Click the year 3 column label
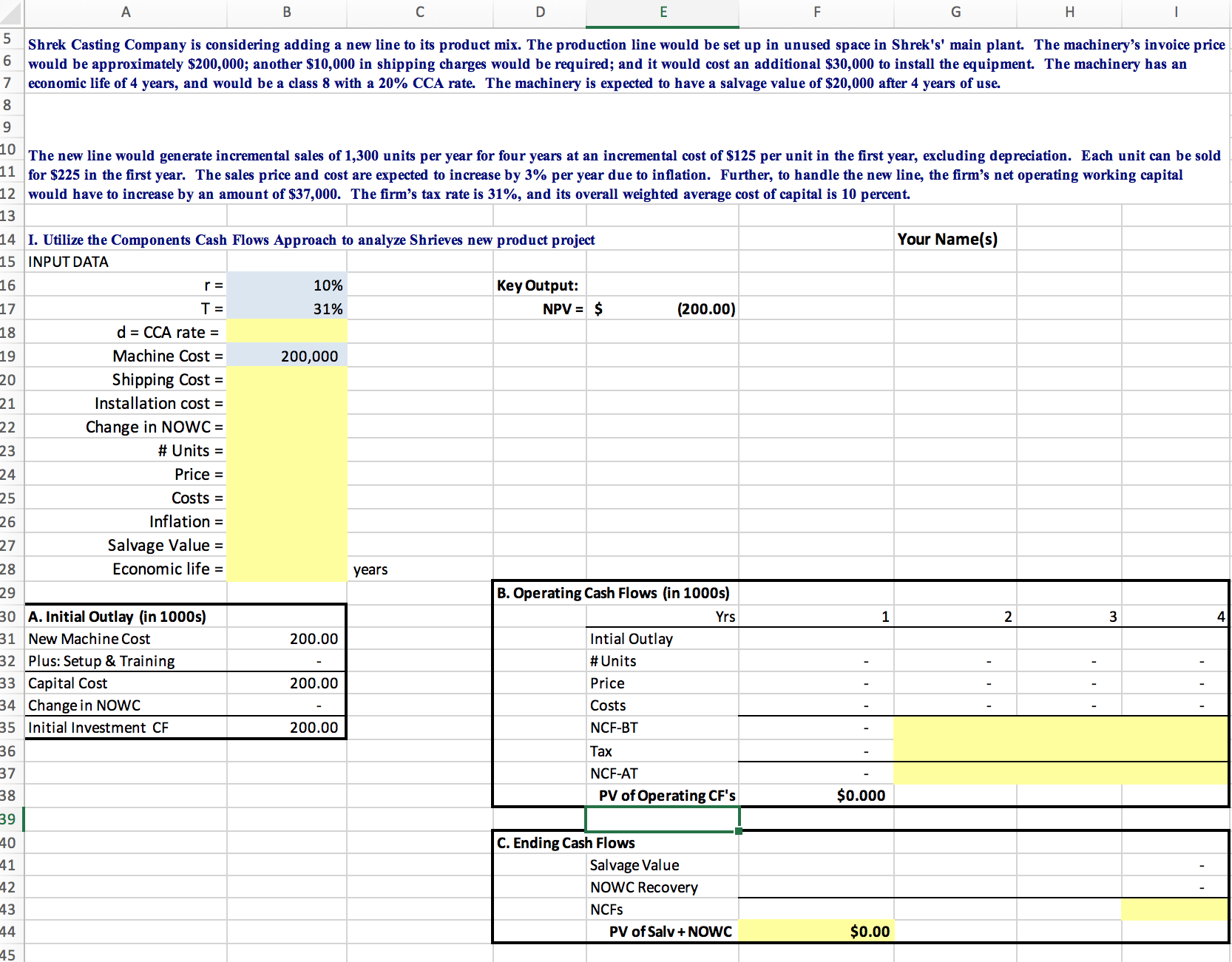Image resolution: width=1232 pixels, height=962 pixels. point(1069,617)
